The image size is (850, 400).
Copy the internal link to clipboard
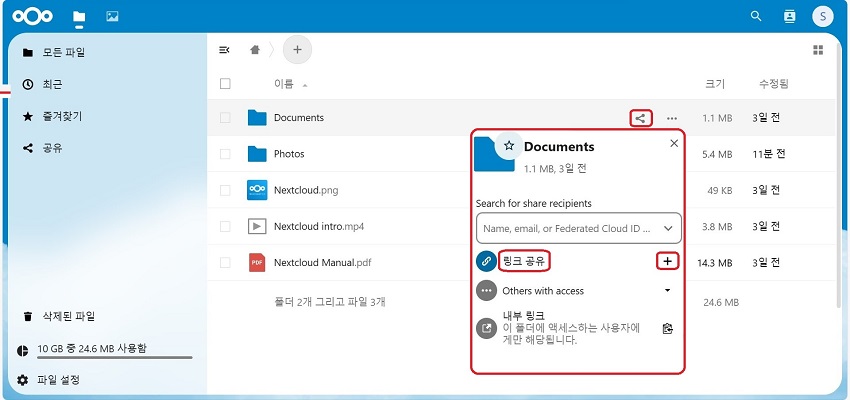(667, 328)
